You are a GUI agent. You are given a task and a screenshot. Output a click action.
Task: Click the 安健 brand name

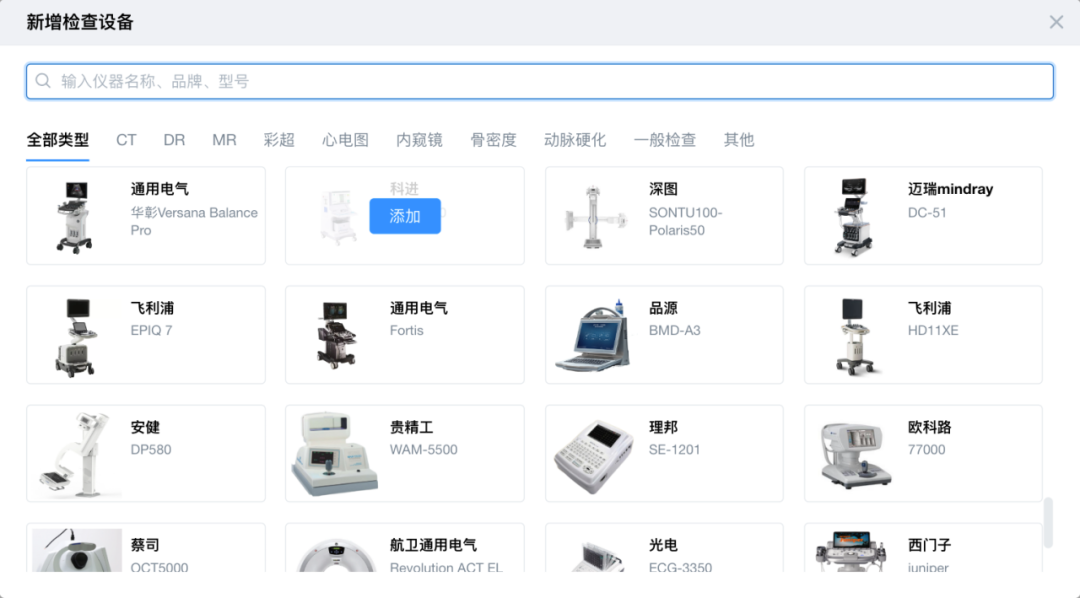(x=145, y=427)
